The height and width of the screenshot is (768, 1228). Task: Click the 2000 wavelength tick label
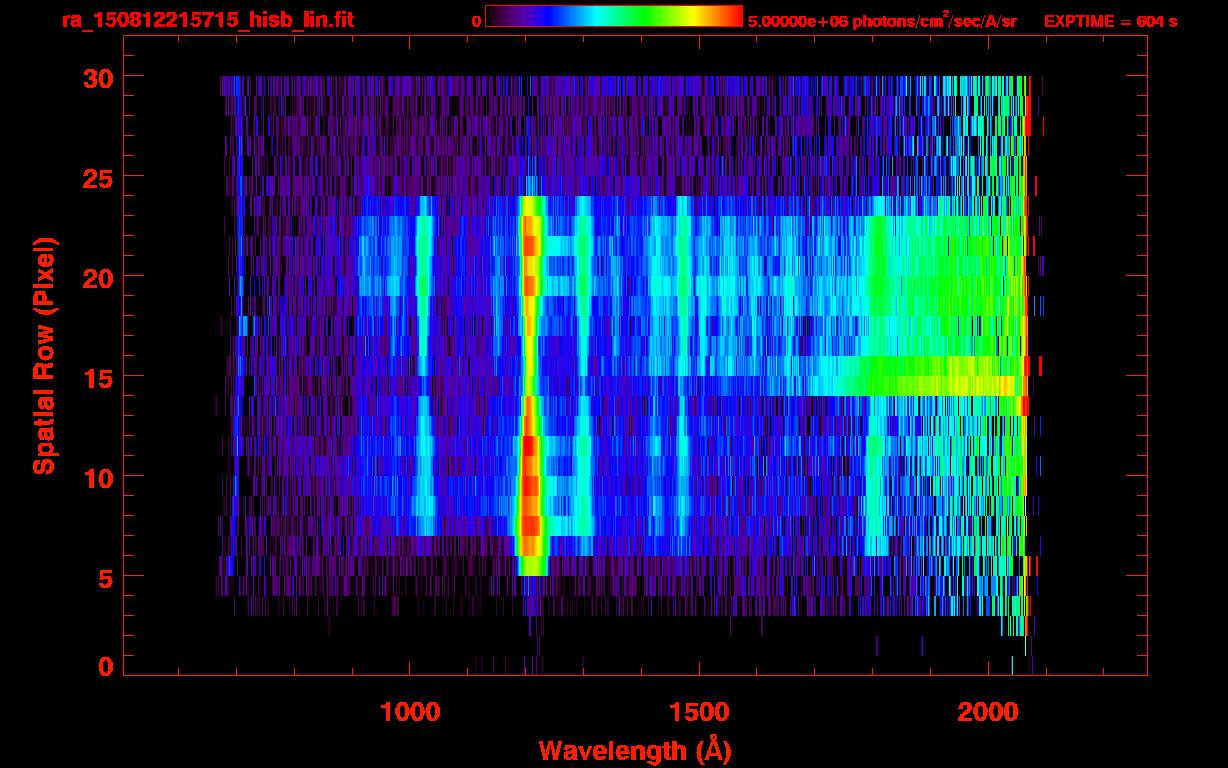tap(987, 712)
